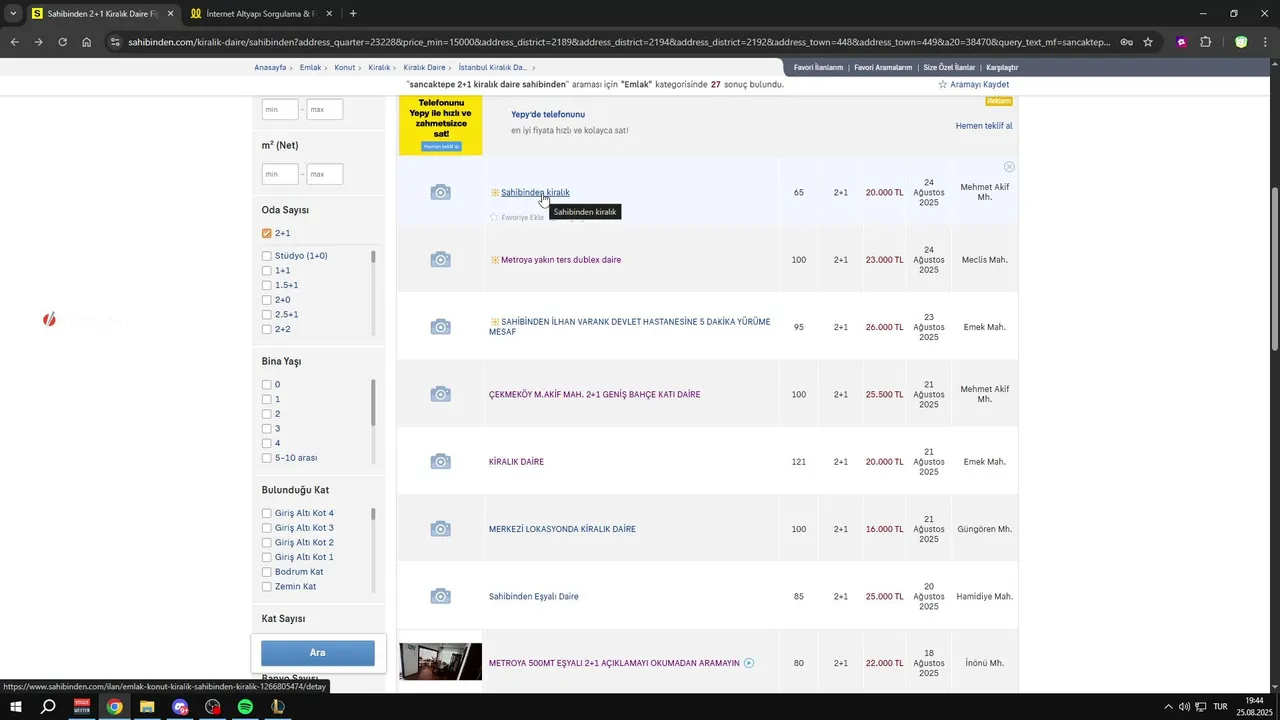
Task: Click the video play icon on METROYA 500MT listing
Action: click(x=749, y=663)
